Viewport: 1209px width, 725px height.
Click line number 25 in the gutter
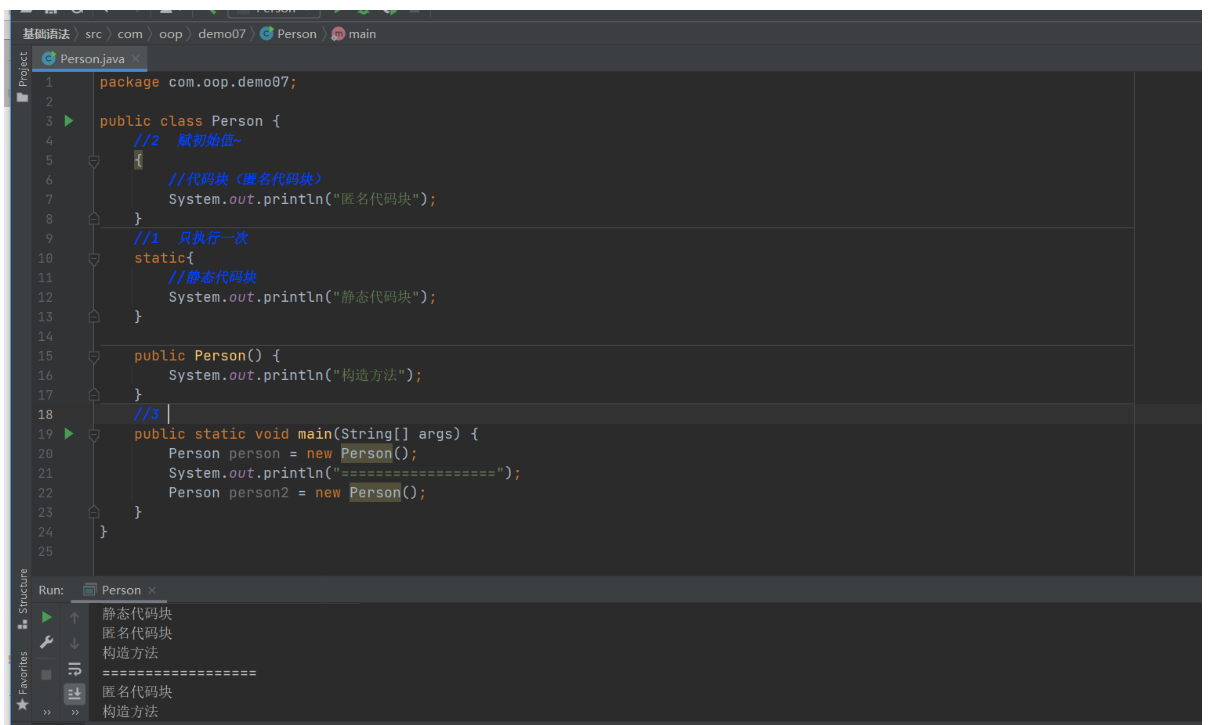tap(46, 551)
